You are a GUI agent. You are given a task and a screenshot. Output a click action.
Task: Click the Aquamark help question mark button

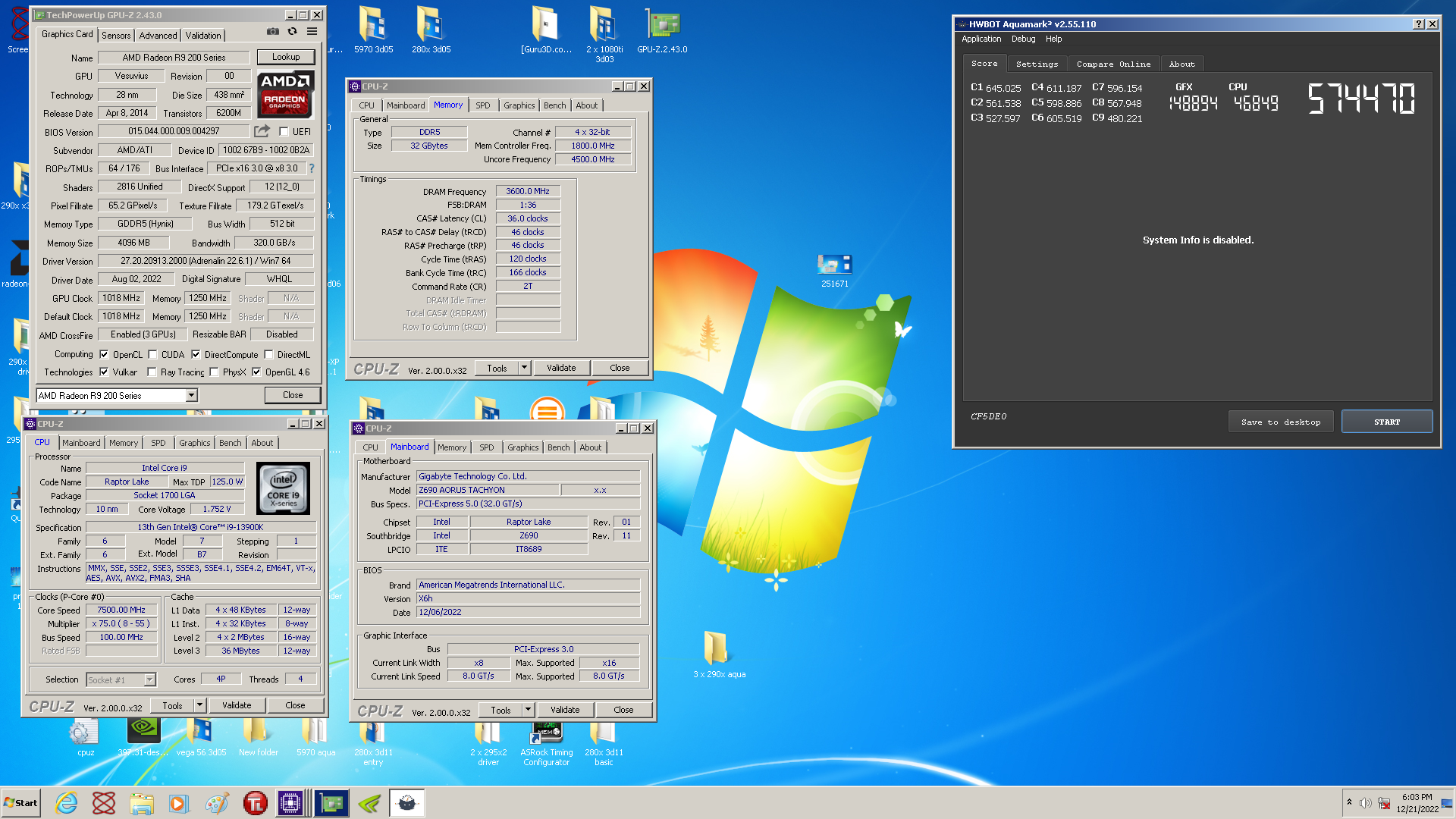click(1419, 24)
